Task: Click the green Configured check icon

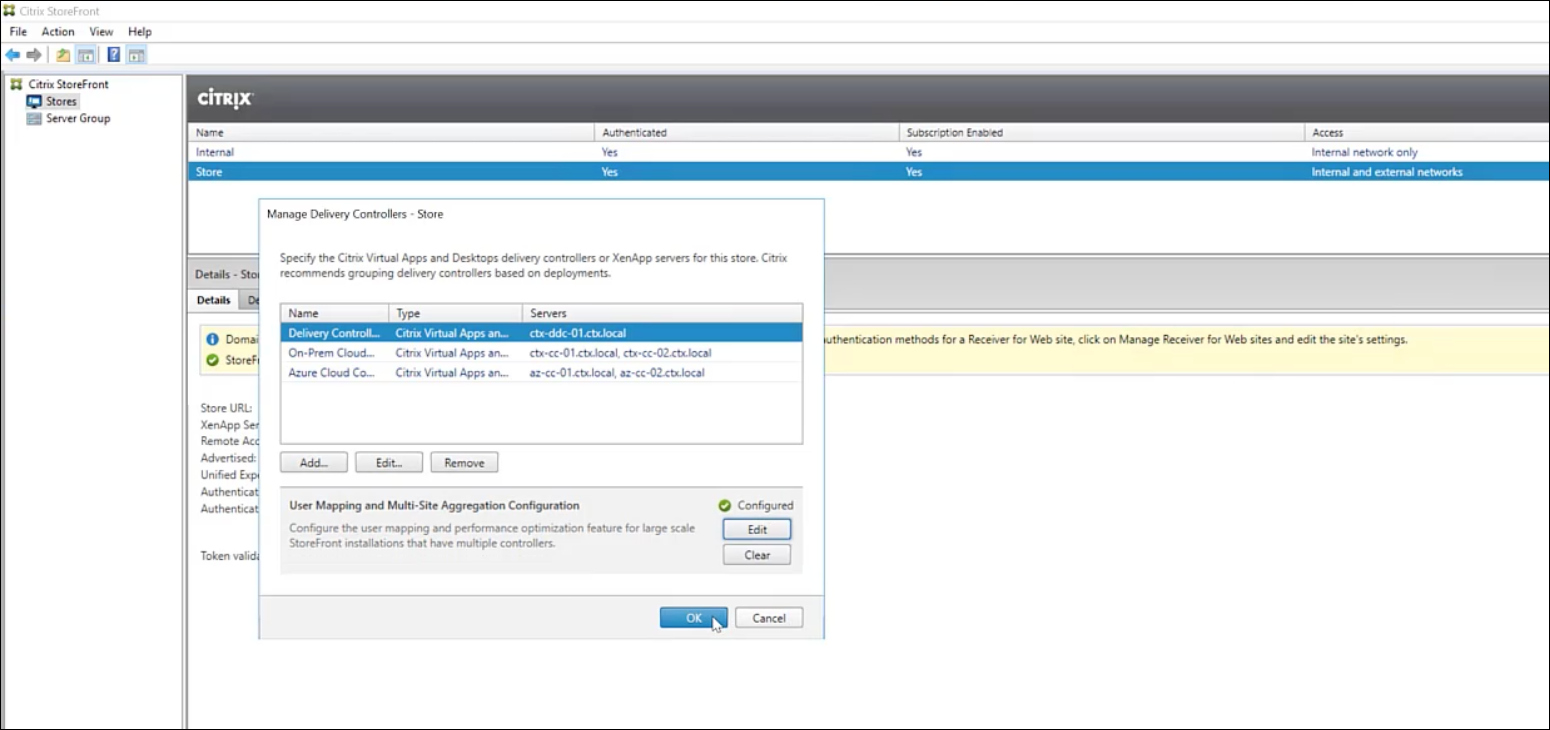Action: click(725, 505)
